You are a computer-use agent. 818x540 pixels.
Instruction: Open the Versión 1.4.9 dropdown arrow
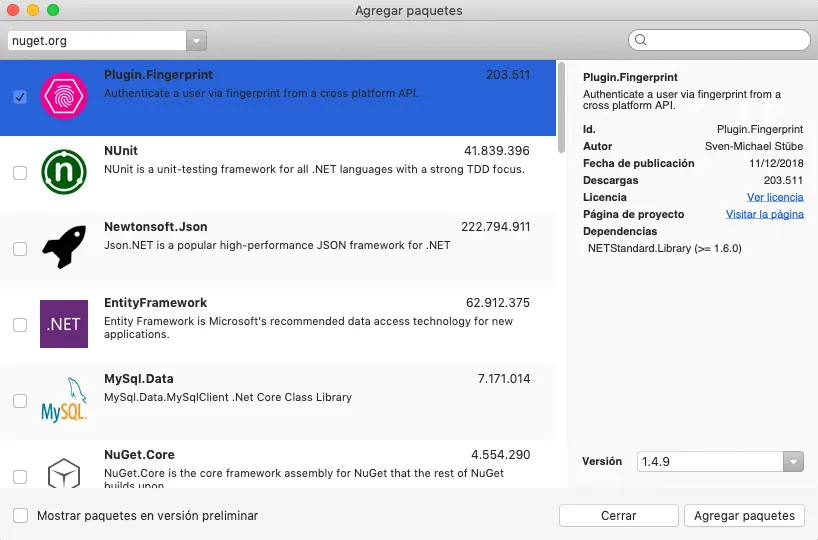click(x=793, y=462)
